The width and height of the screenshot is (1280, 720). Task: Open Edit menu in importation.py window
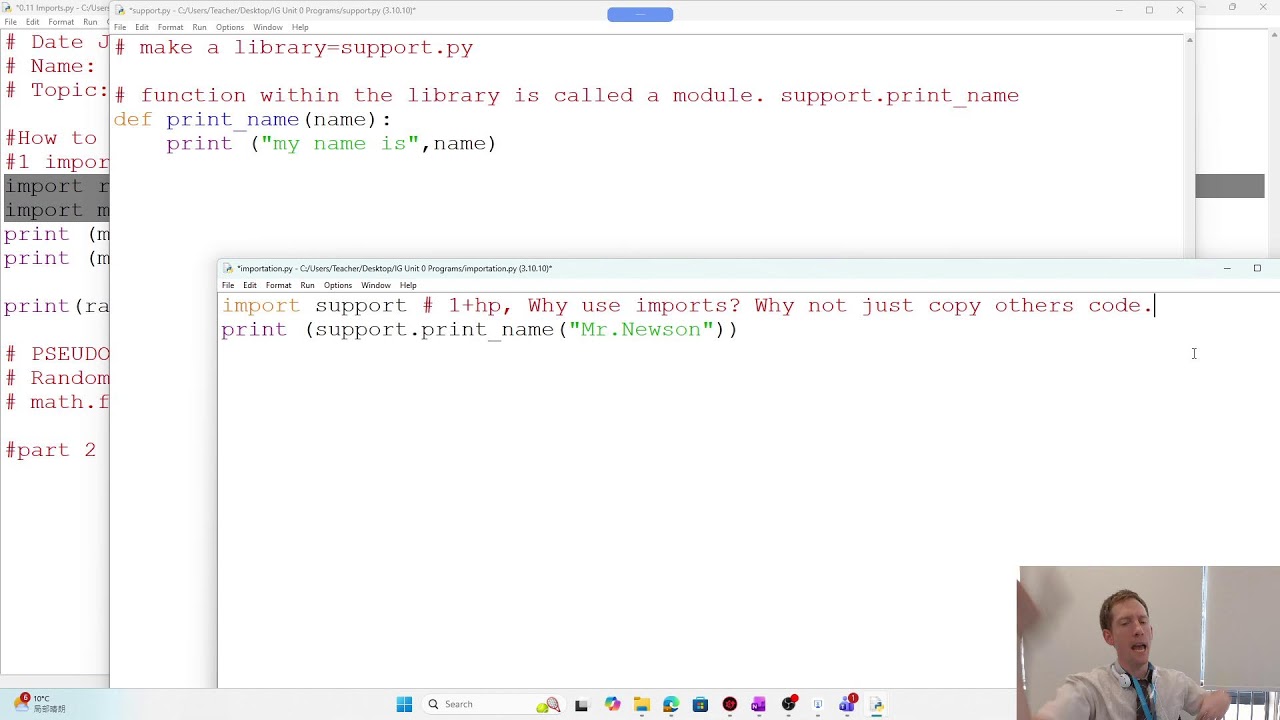click(250, 285)
